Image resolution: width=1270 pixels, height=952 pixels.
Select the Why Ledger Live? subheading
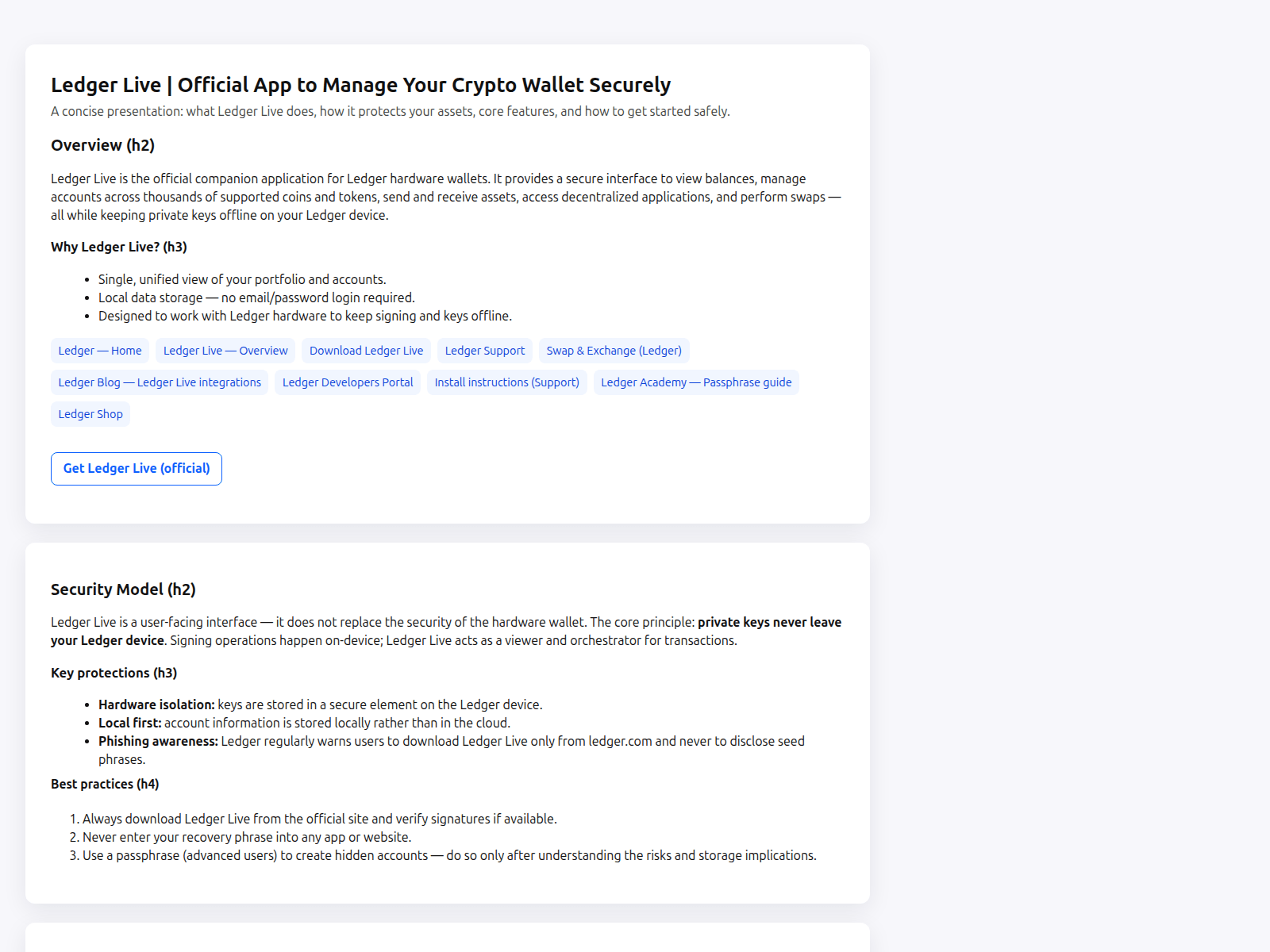click(117, 247)
